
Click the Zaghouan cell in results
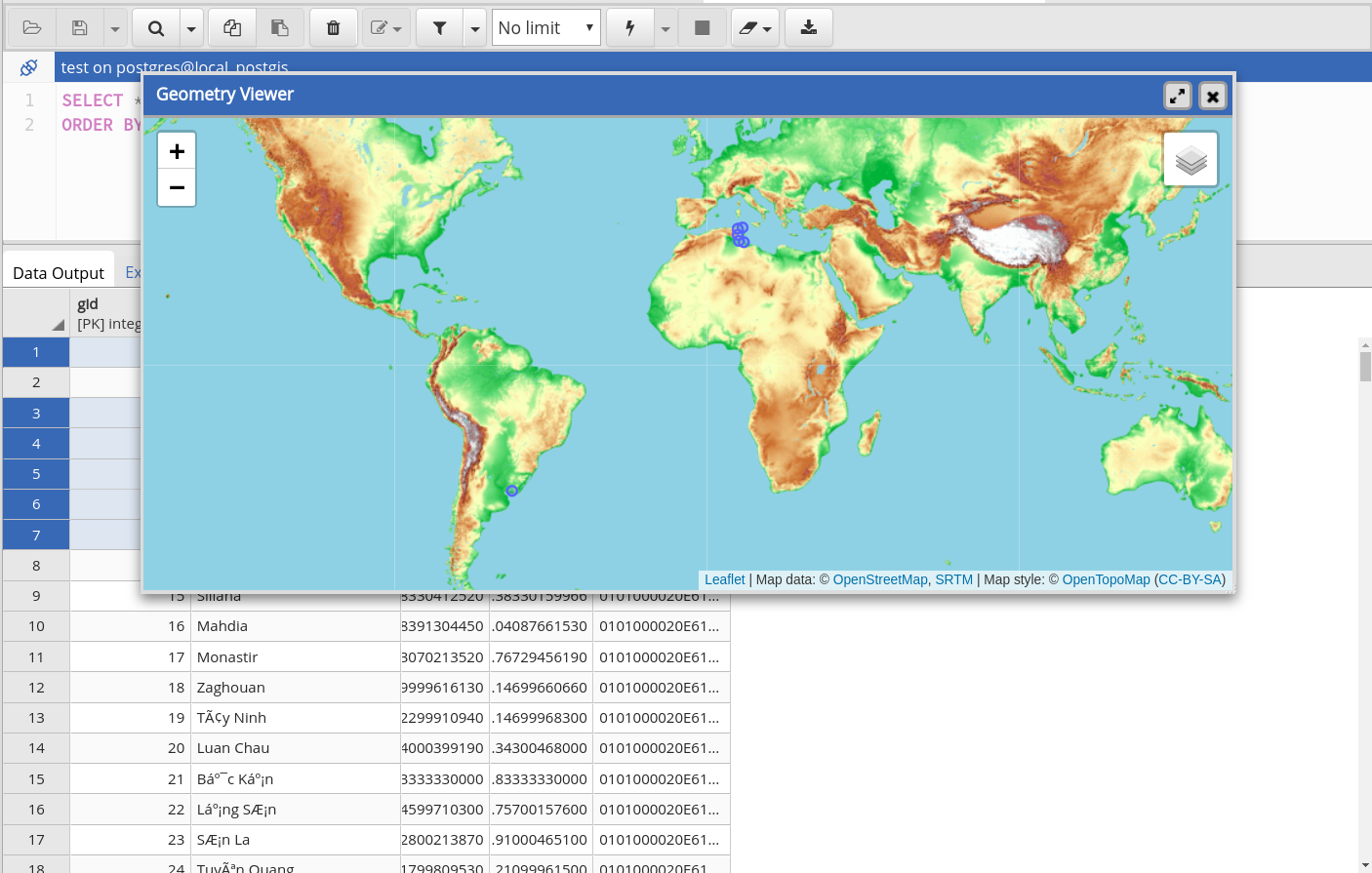pos(231,688)
